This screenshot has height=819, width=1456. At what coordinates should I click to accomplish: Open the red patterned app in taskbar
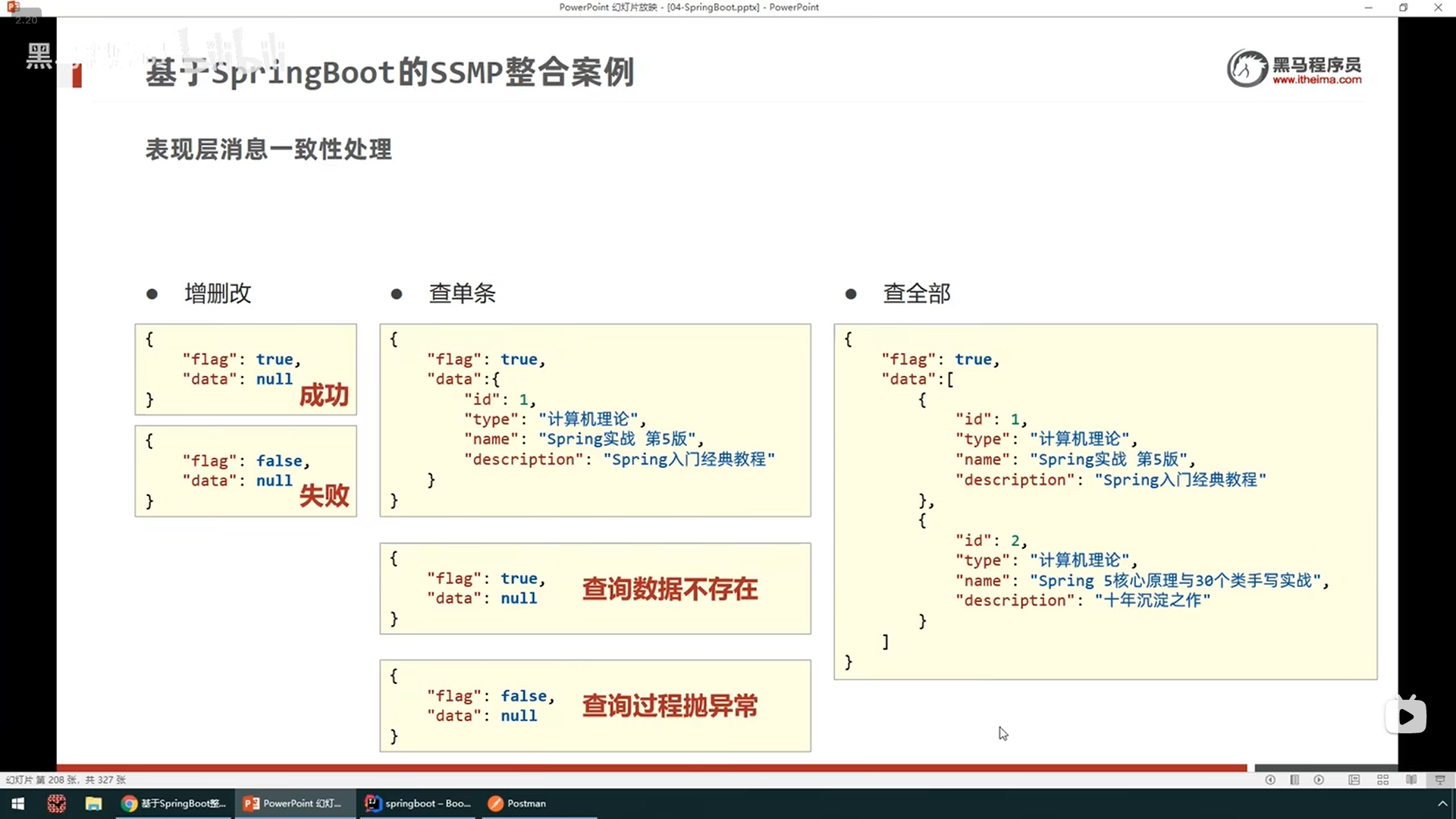tap(56, 804)
